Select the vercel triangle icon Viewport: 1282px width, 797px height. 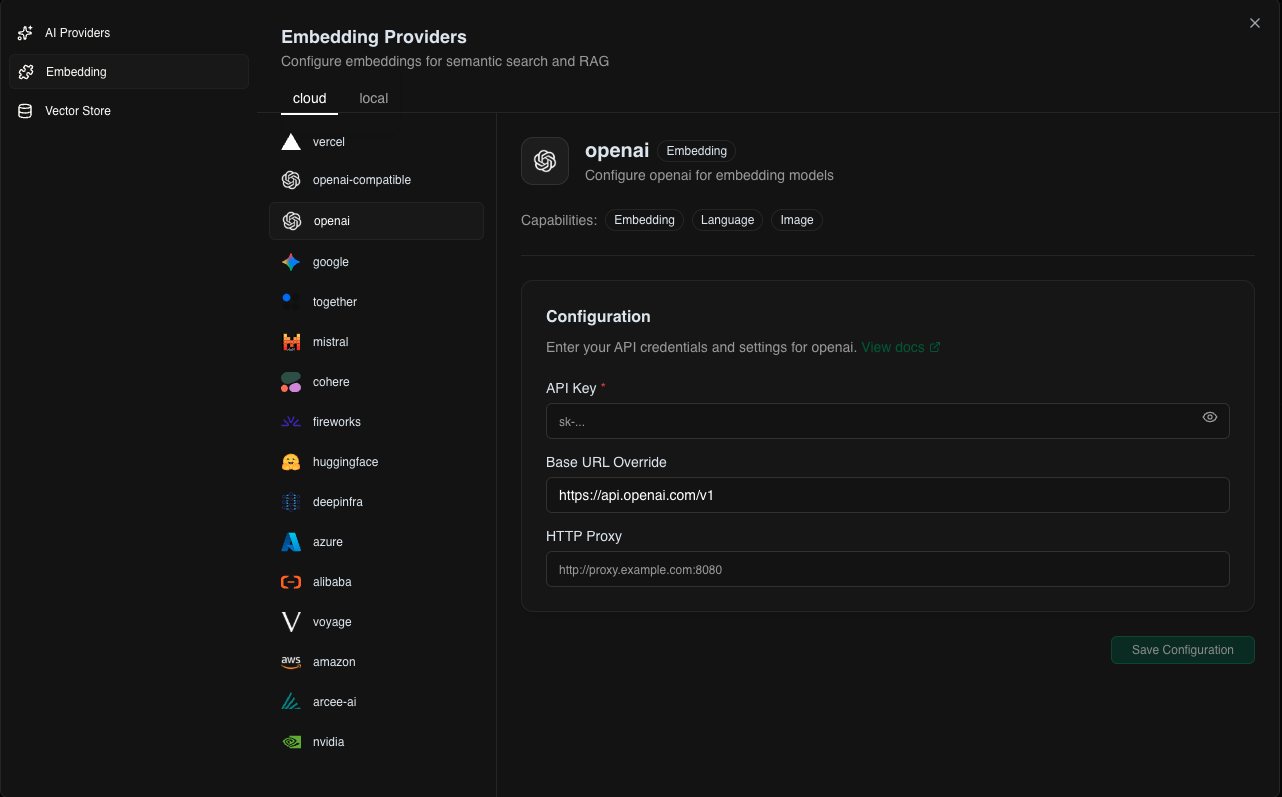(x=291, y=142)
